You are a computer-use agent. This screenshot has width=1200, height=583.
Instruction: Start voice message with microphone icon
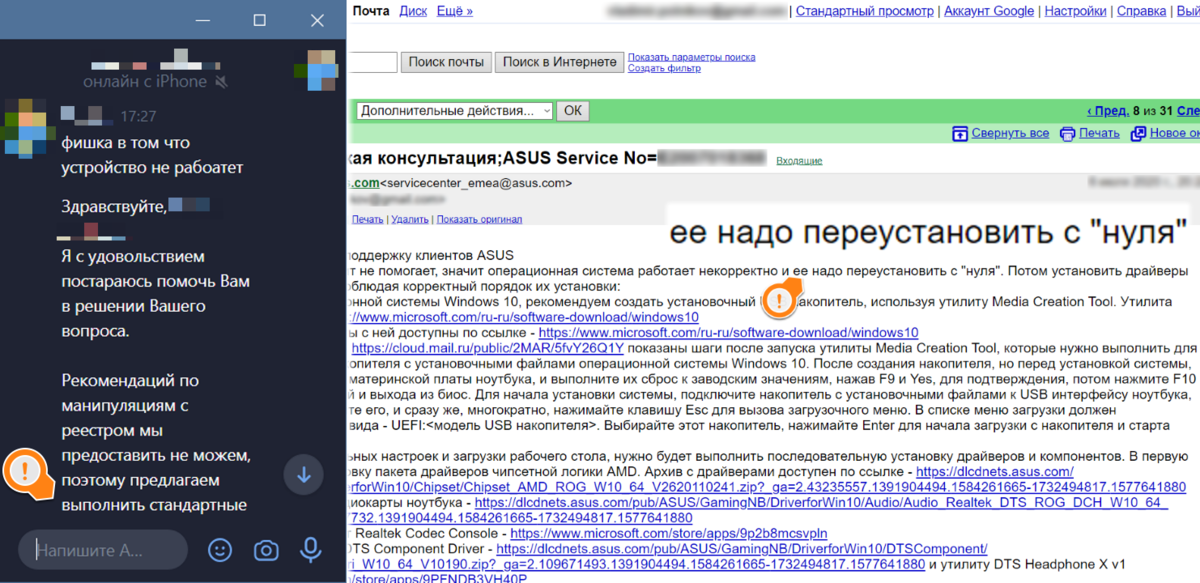point(311,550)
